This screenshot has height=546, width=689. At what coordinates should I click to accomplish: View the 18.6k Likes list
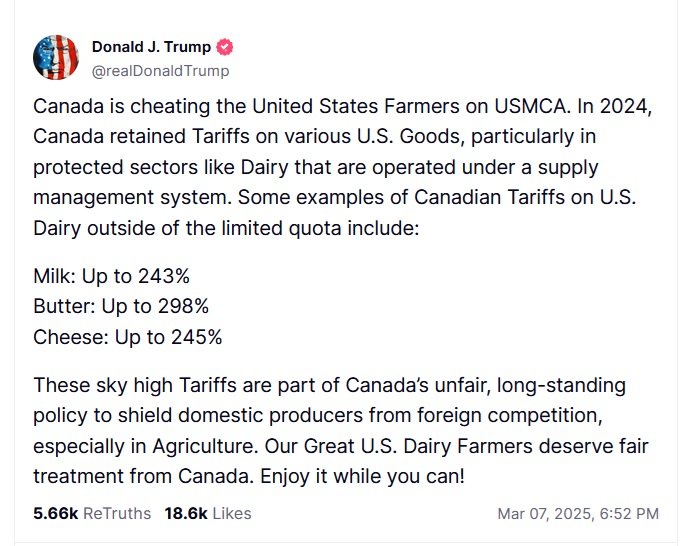[x=209, y=513]
